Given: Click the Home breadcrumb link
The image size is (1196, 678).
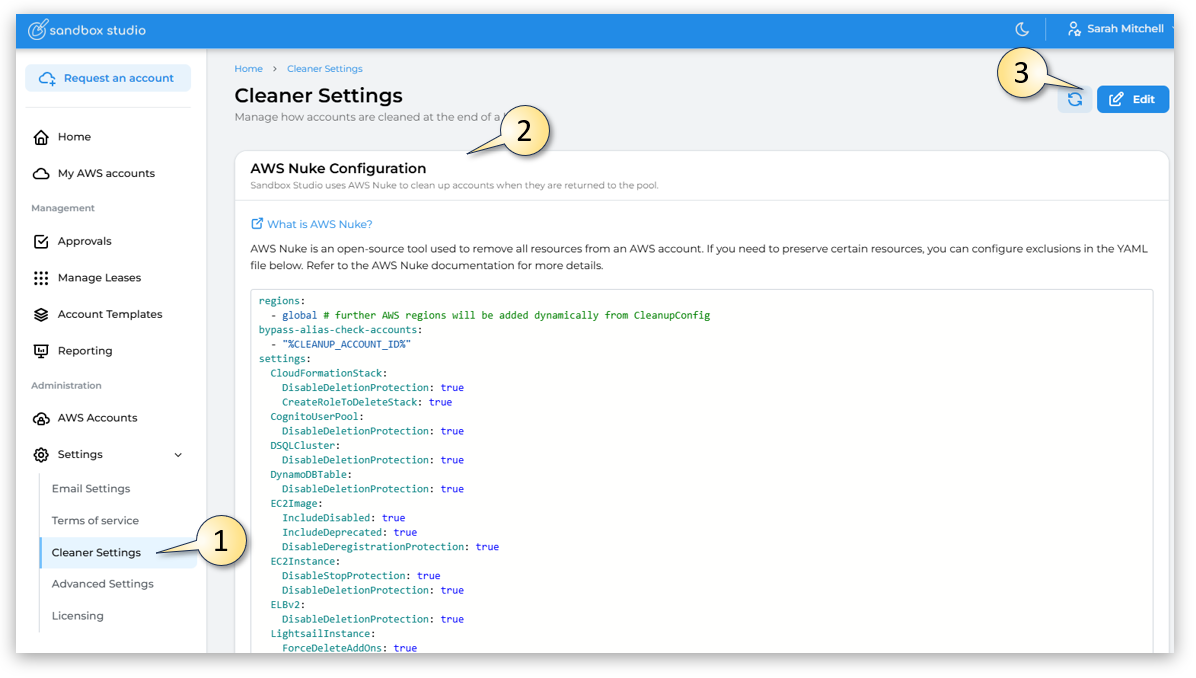Looking at the screenshot, I should pos(248,69).
